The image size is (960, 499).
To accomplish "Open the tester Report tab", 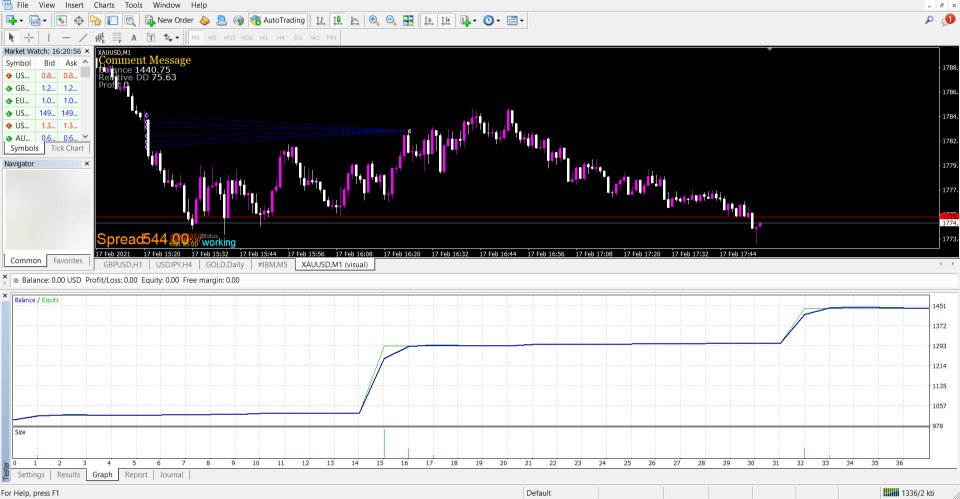I will click(x=136, y=475).
